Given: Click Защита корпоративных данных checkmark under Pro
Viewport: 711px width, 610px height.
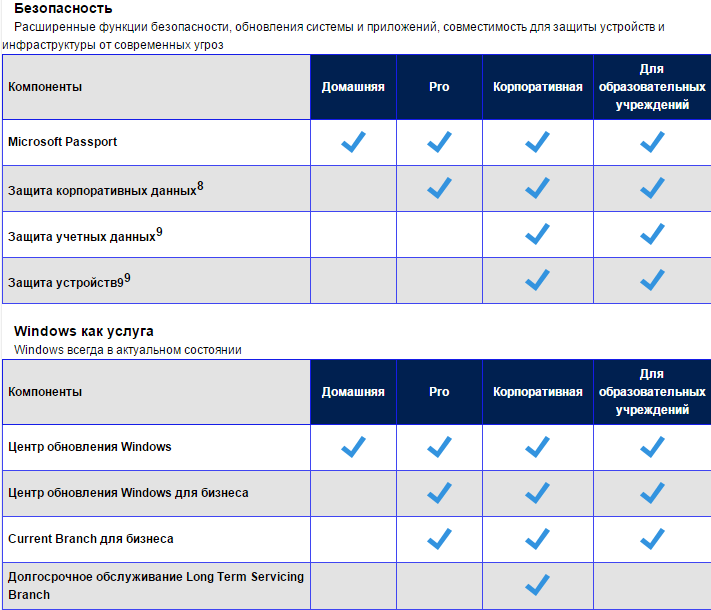Looking at the screenshot, I should click(439, 188).
